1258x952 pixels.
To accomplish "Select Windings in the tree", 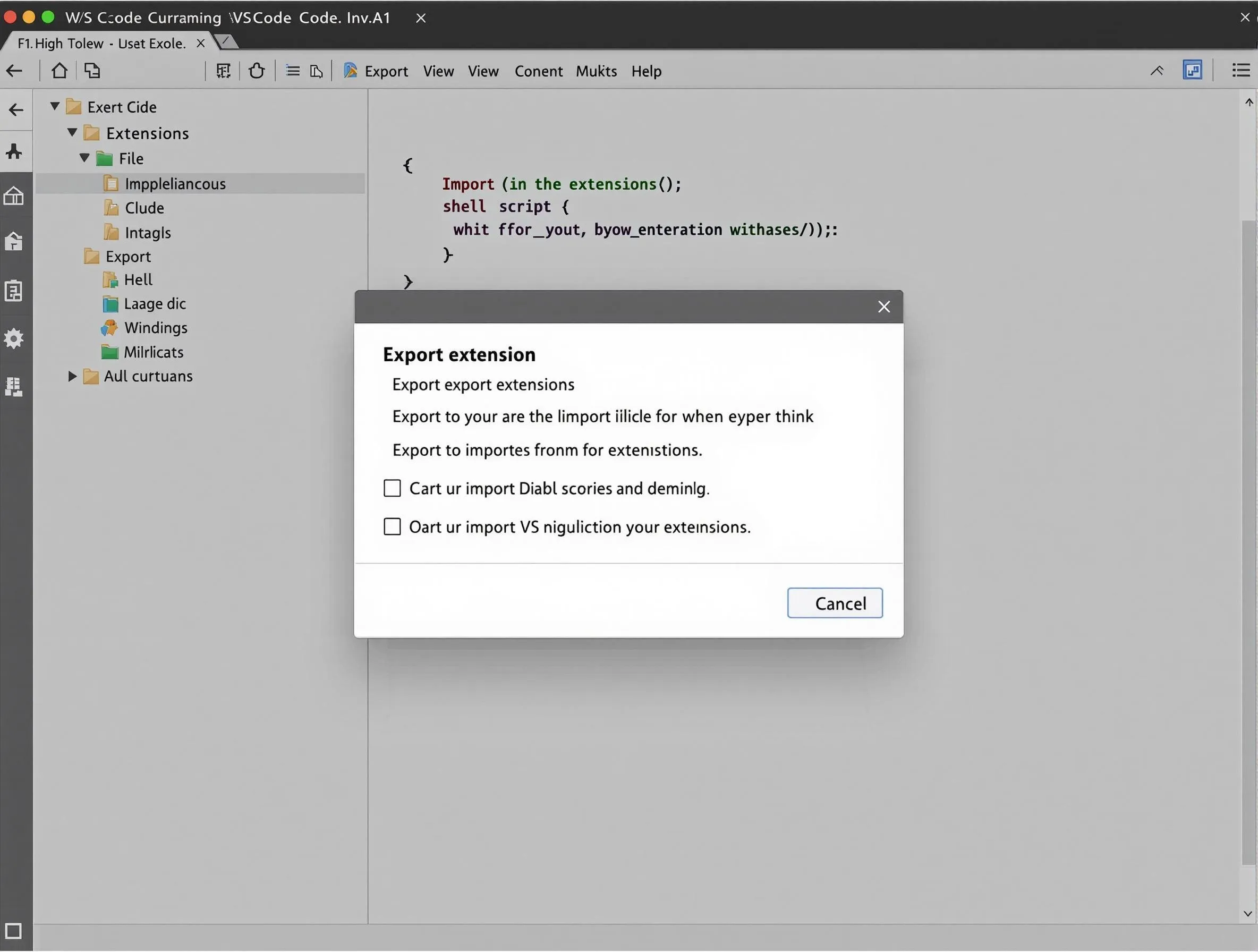I will tap(156, 328).
